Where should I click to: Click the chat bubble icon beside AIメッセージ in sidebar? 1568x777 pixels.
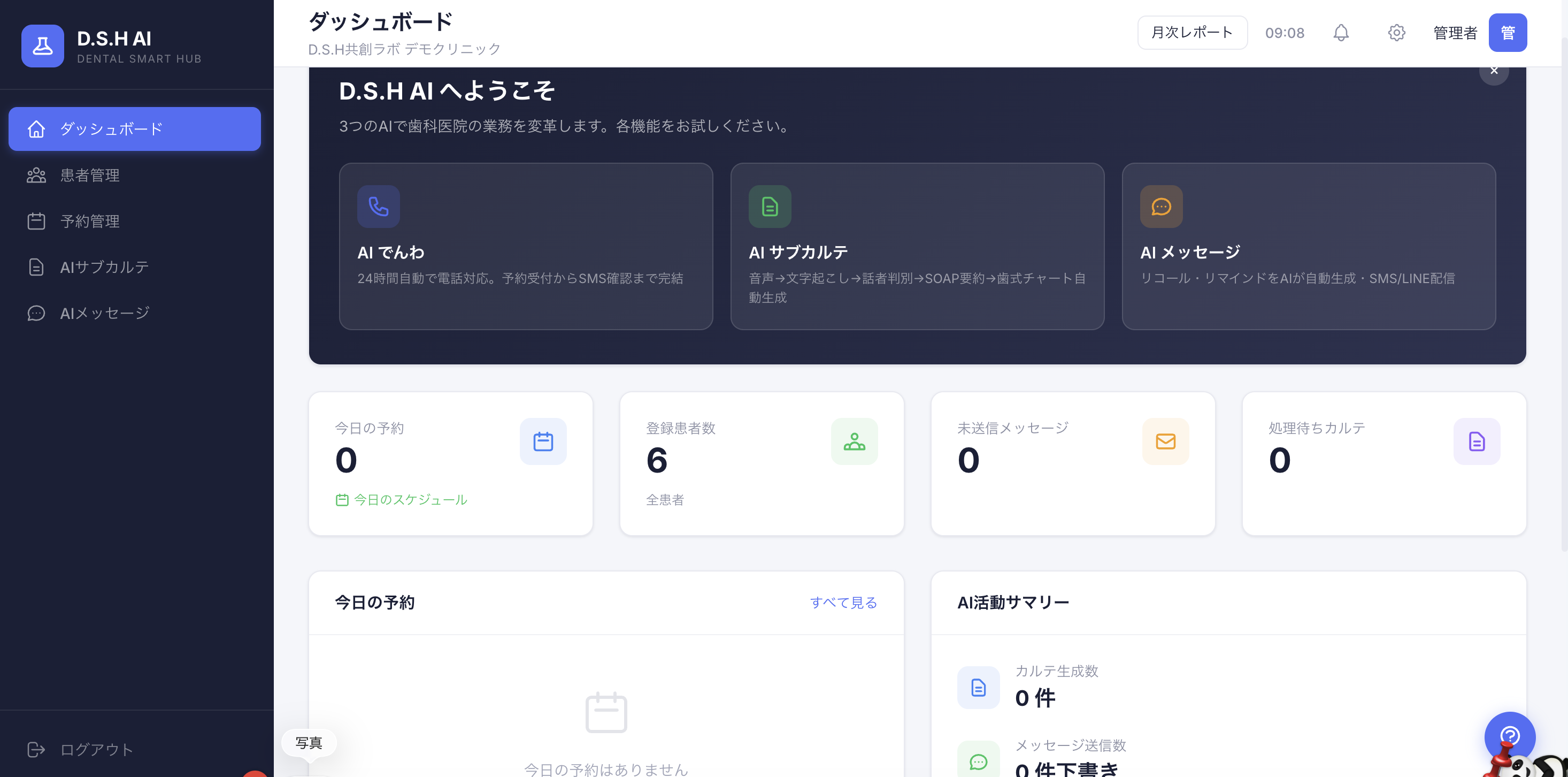[x=36, y=313]
